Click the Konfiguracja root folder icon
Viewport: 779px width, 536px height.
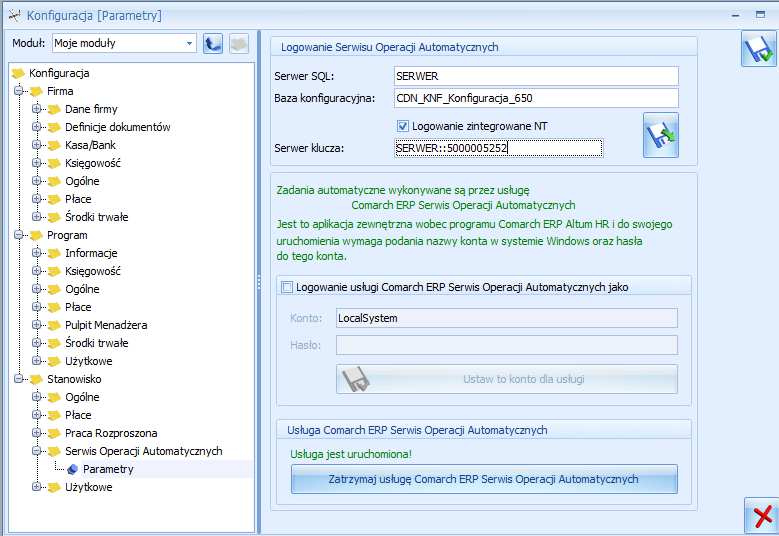pos(18,74)
